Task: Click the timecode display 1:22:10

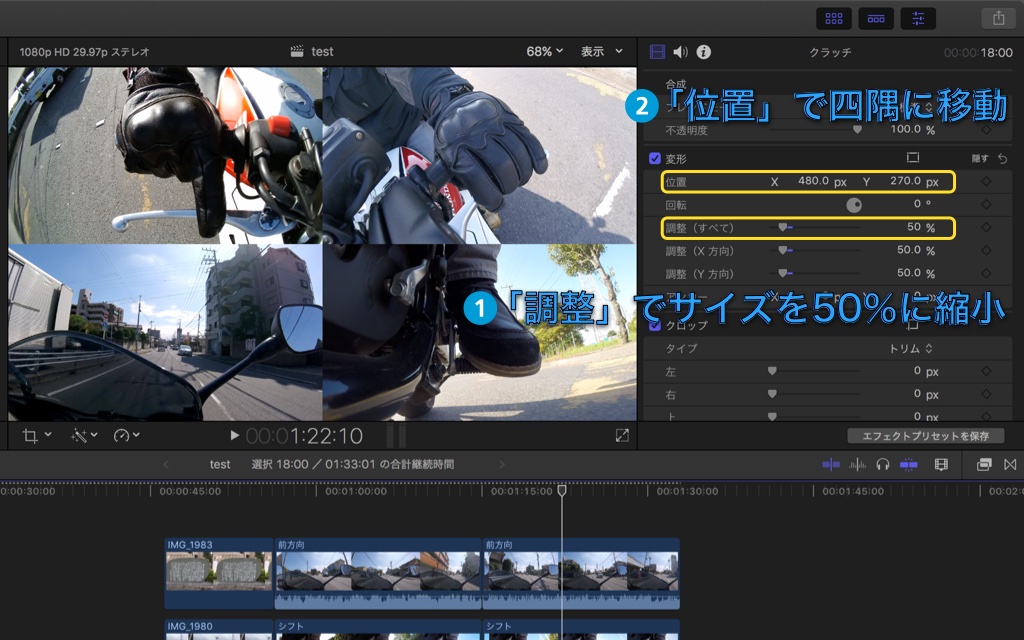Action: [x=304, y=436]
